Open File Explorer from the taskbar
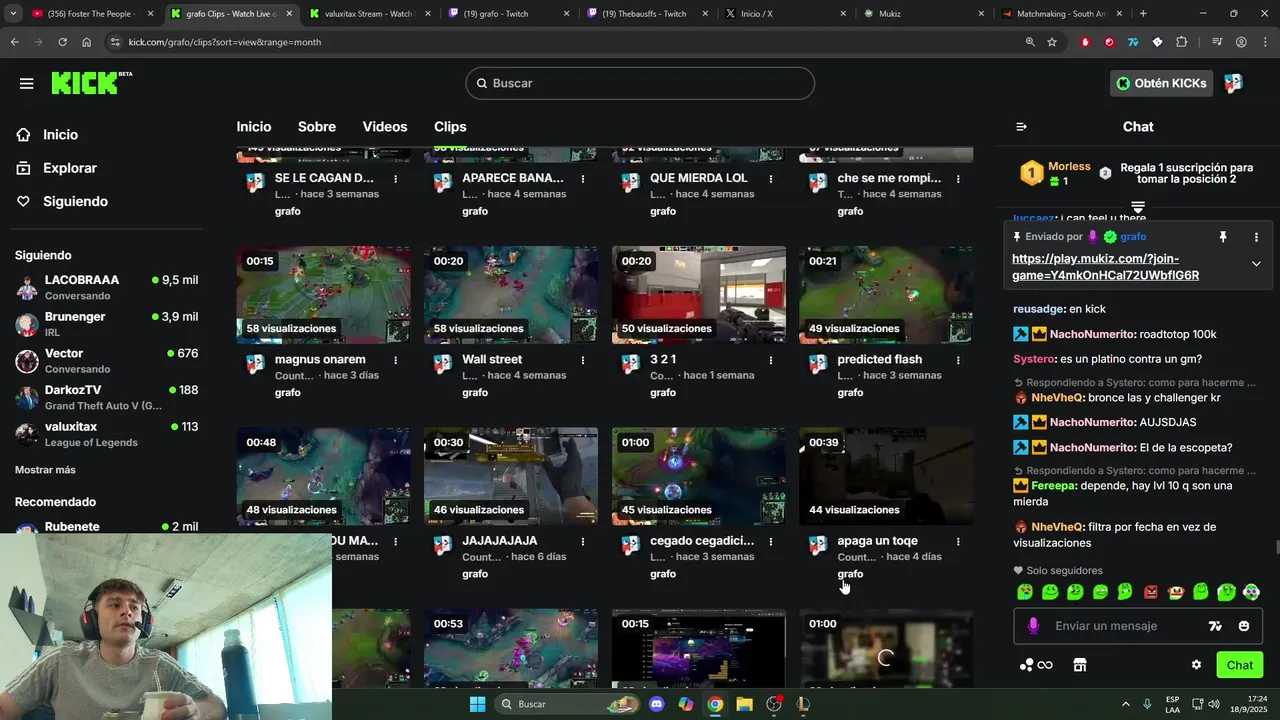The image size is (1280, 720). [x=744, y=704]
